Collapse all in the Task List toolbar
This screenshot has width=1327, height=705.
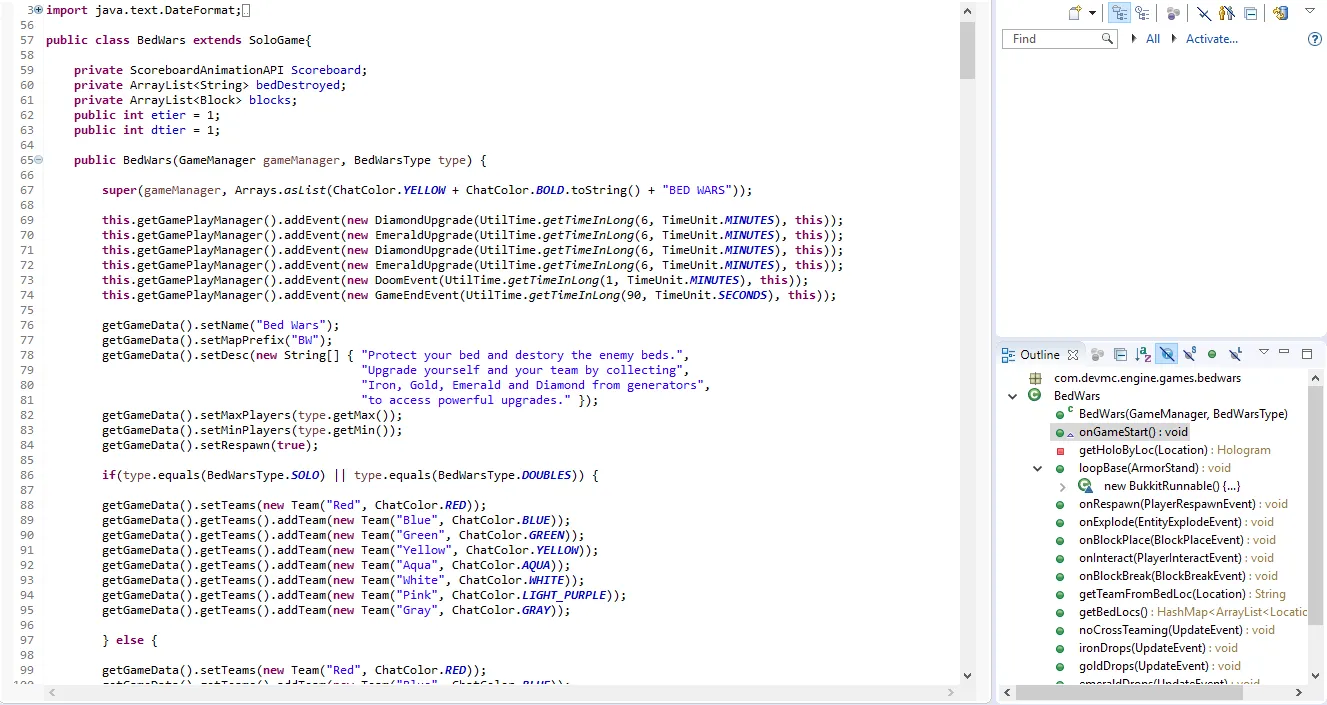1251,13
